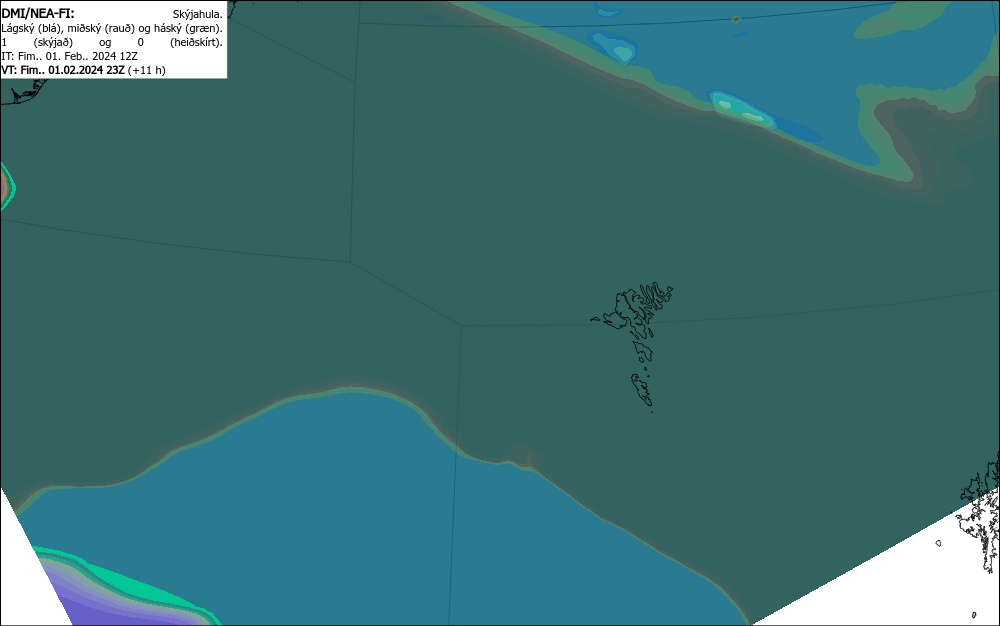
Task: Click the Faroe Islands outline on the map
Action: 633,345
